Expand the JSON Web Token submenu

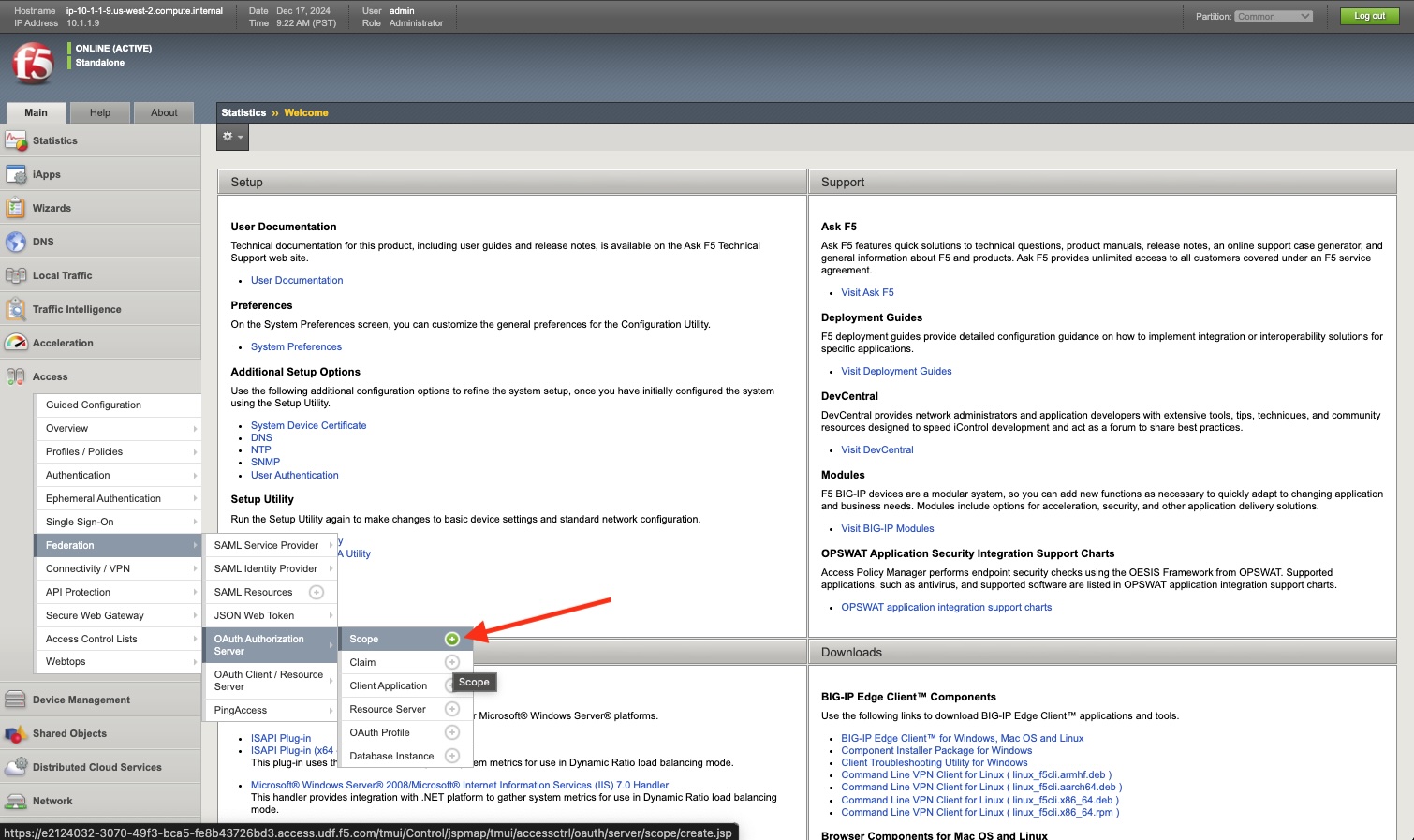(x=271, y=615)
